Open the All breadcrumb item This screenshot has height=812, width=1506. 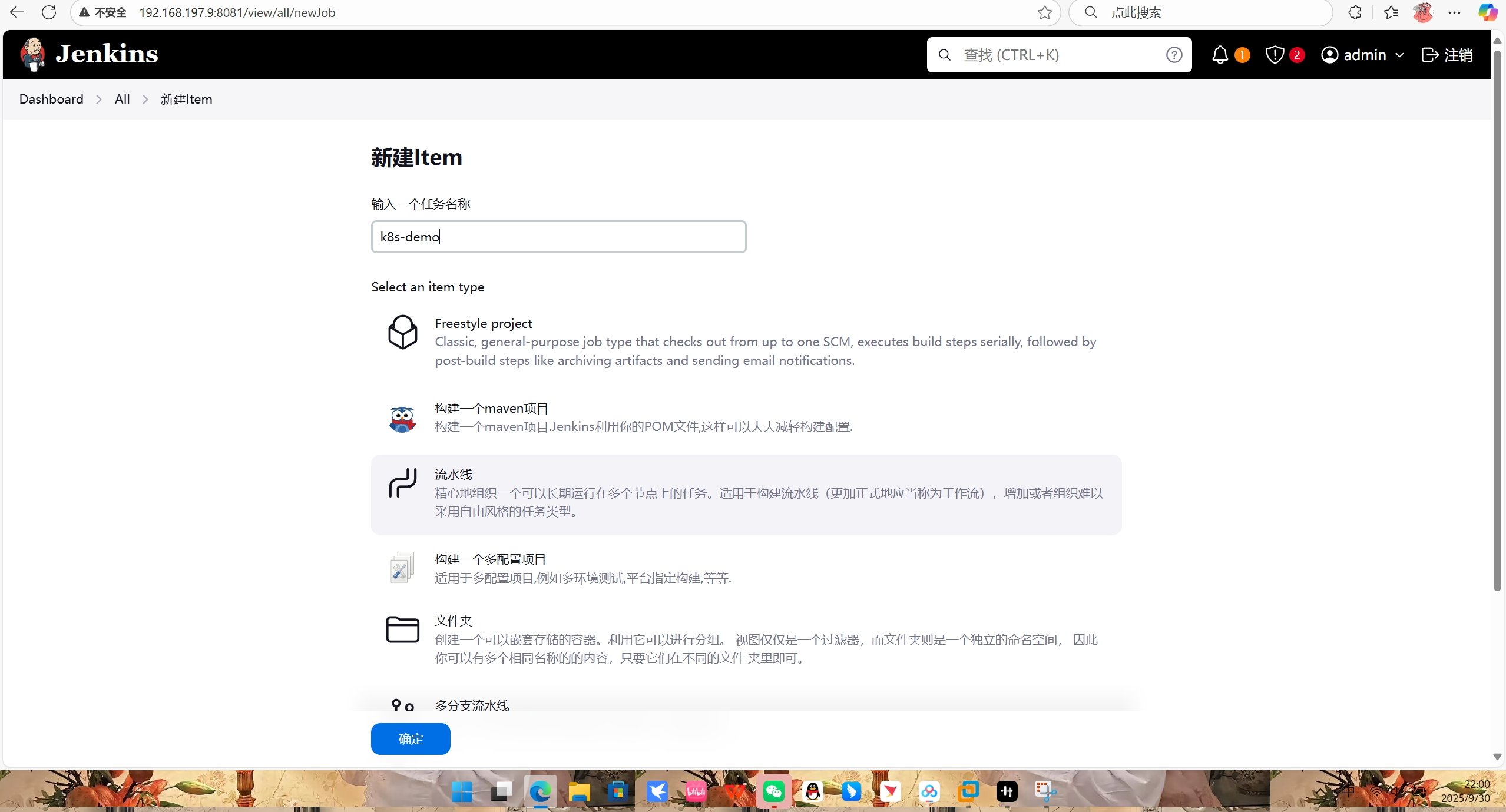click(122, 99)
